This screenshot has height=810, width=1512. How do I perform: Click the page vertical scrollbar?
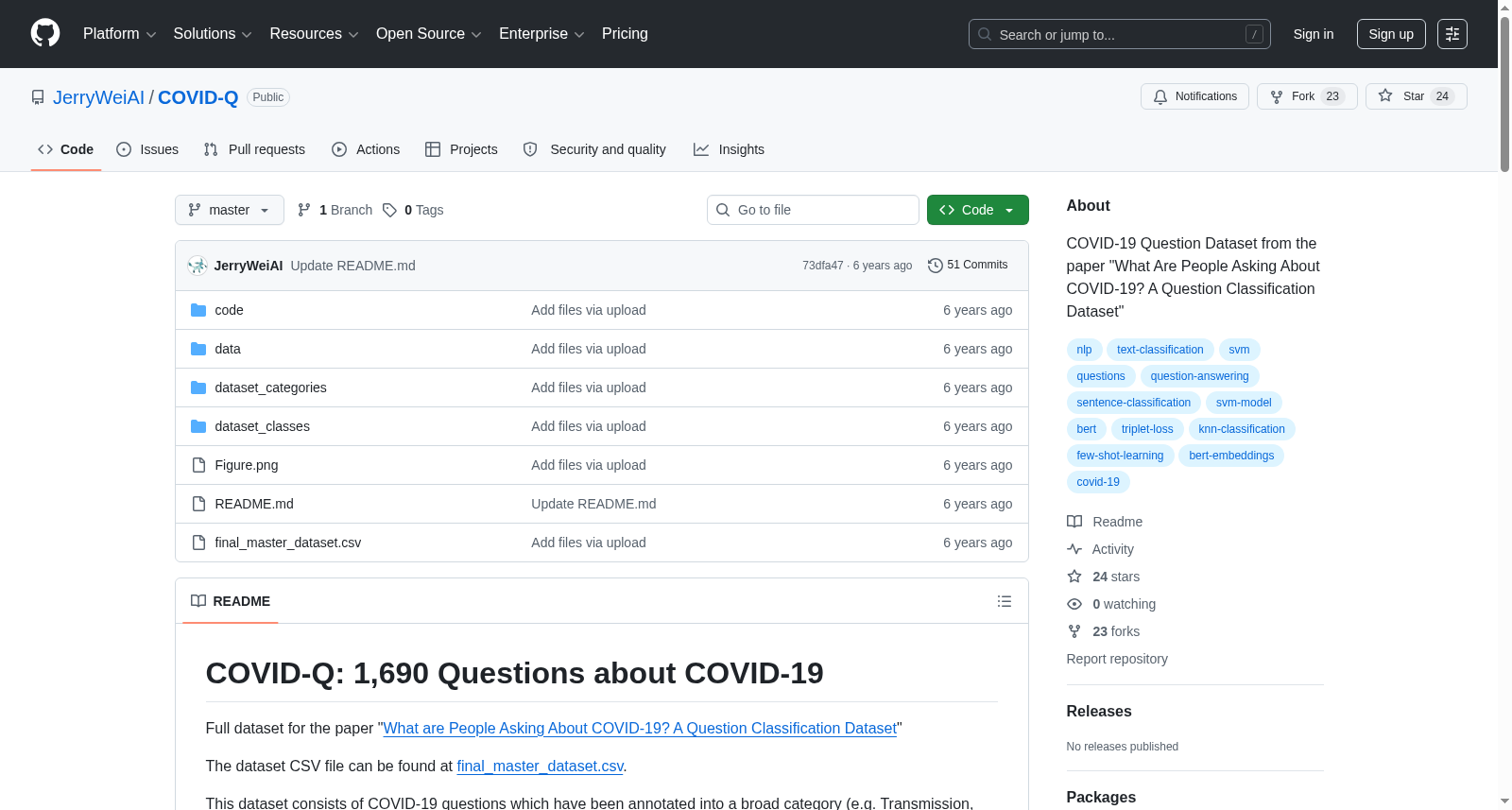[x=1504, y=95]
